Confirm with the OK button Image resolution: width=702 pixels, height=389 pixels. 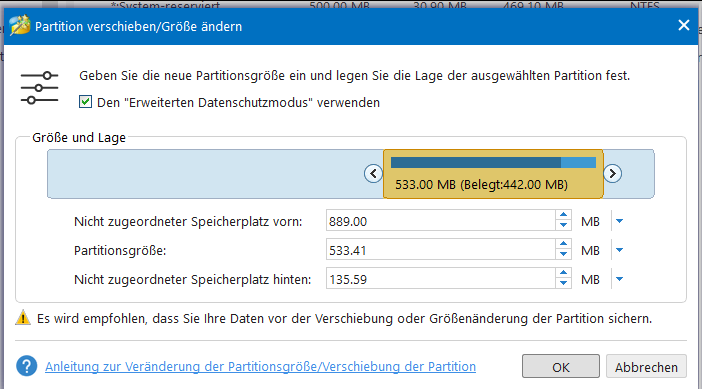[561, 367]
